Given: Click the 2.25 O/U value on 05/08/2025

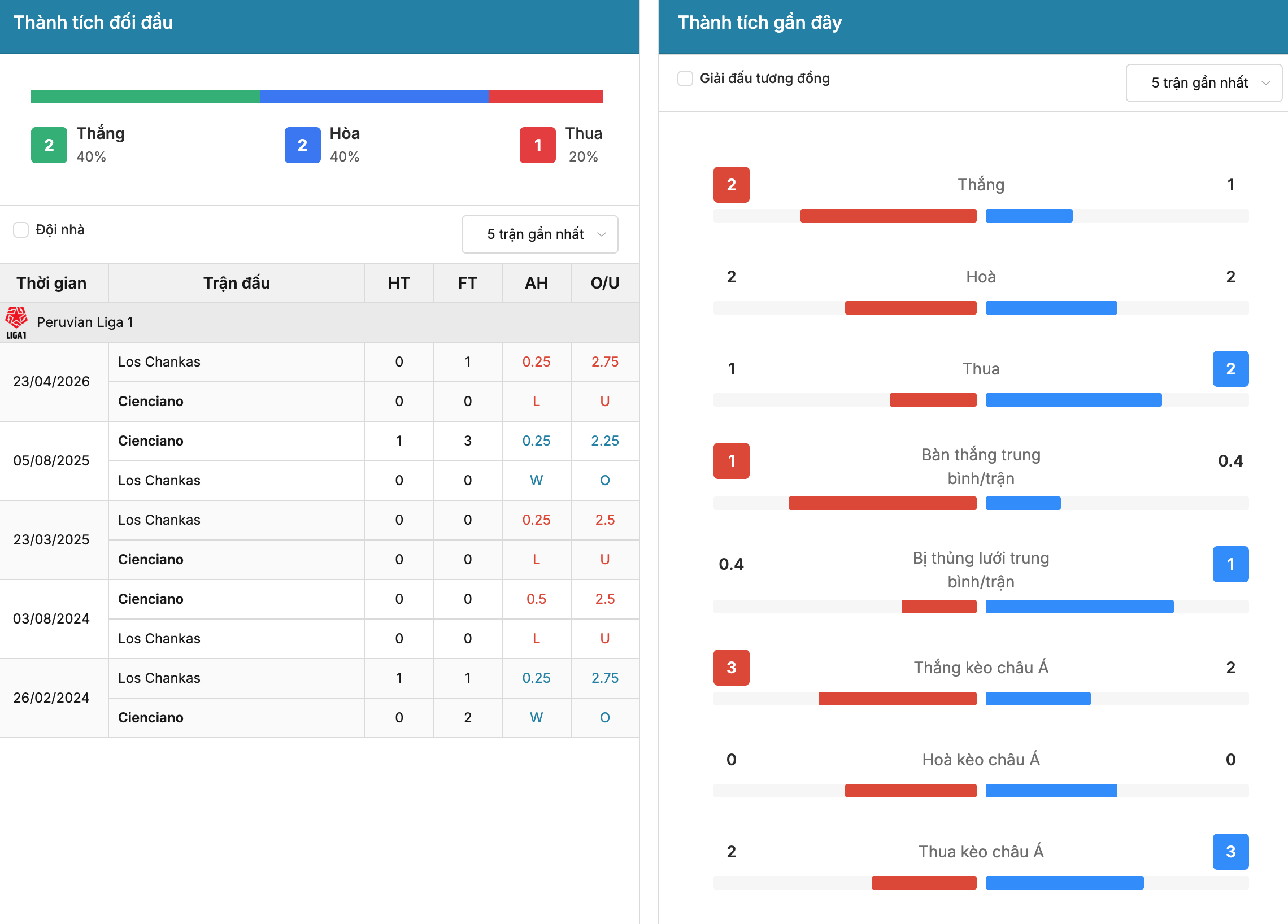Looking at the screenshot, I should point(606,441).
